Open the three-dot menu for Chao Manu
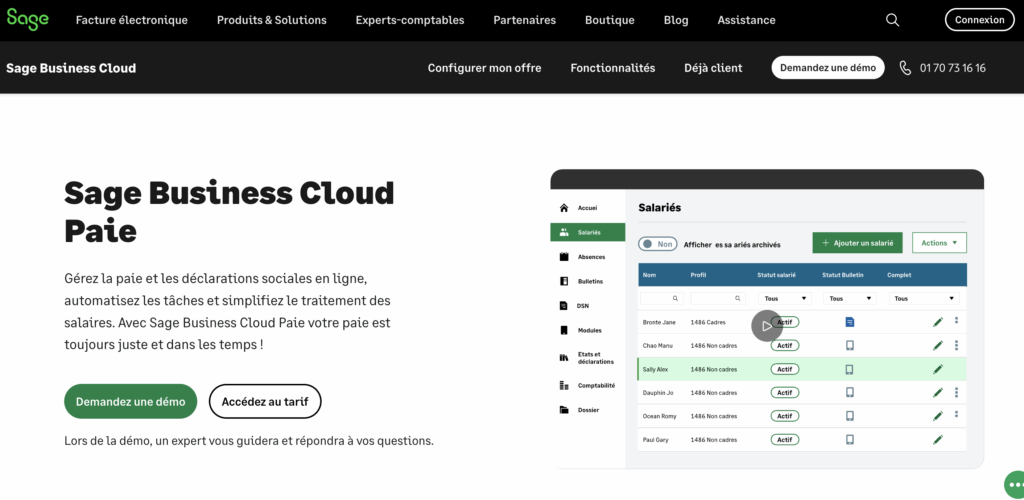The height and width of the screenshot is (500, 1024). coord(957,345)
